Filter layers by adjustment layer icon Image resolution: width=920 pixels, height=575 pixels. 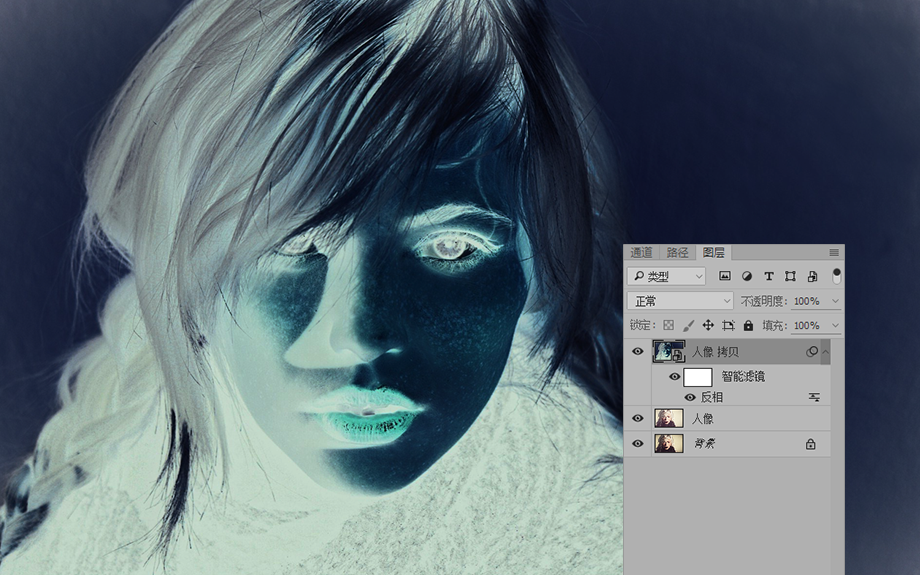747,276
